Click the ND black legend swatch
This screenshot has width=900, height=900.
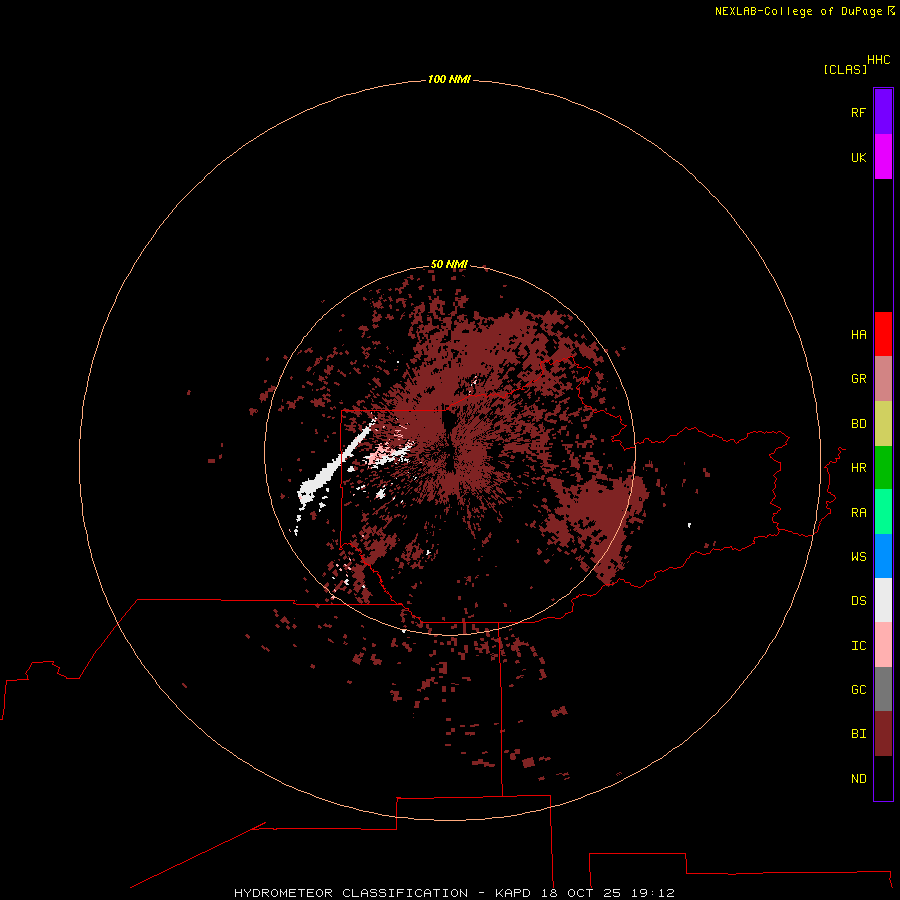(883, 778)
